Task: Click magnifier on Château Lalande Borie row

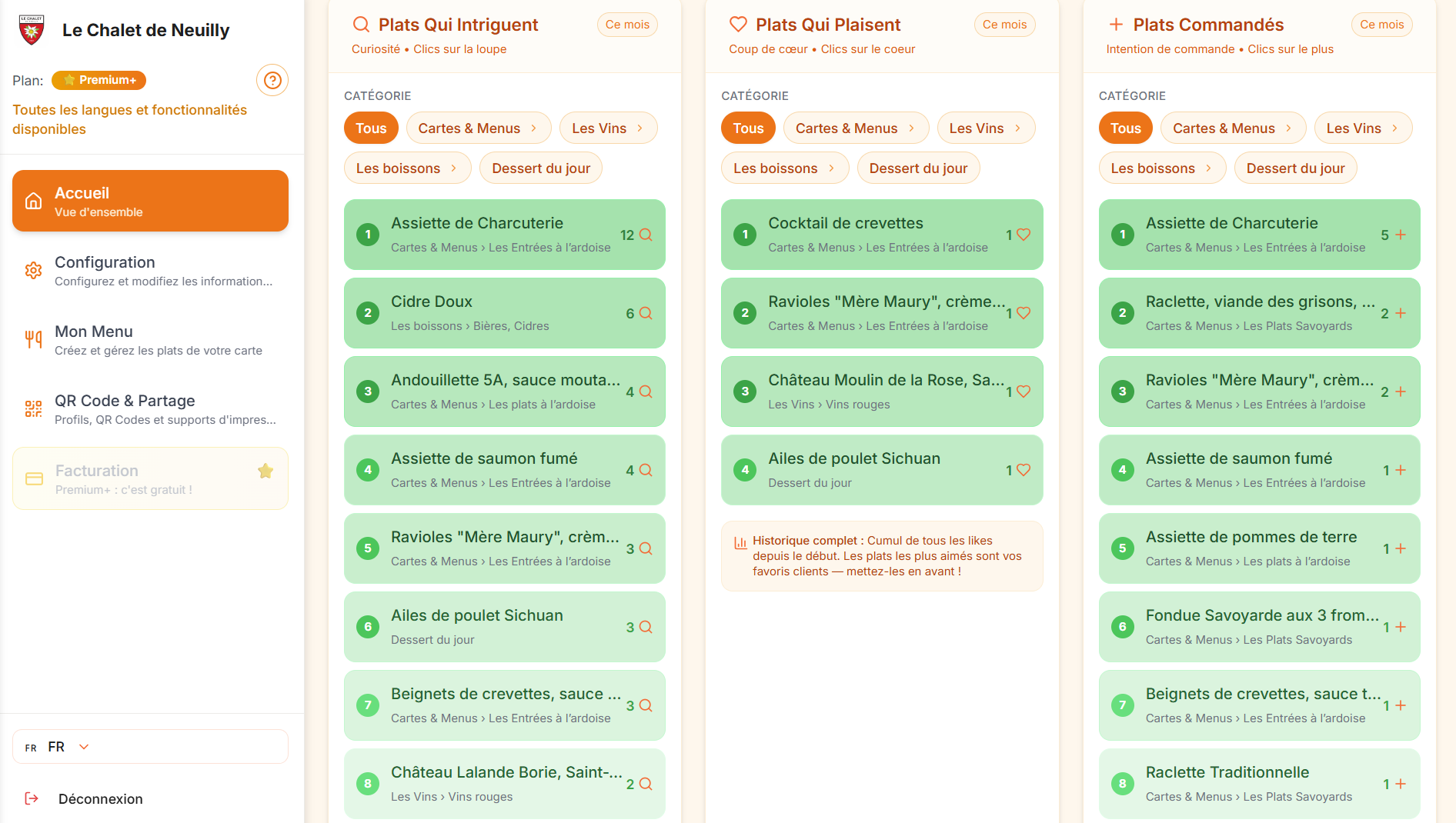Action: pos(646,784)
